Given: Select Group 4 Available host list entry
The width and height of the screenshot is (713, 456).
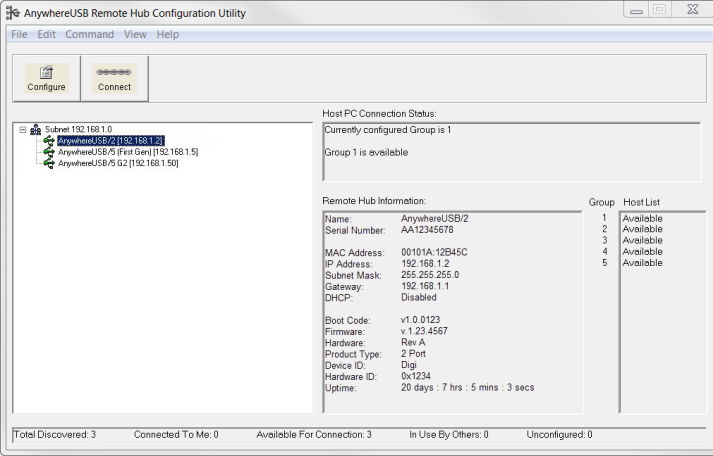Looking at the screenshot, I should [x=642, y=252].
